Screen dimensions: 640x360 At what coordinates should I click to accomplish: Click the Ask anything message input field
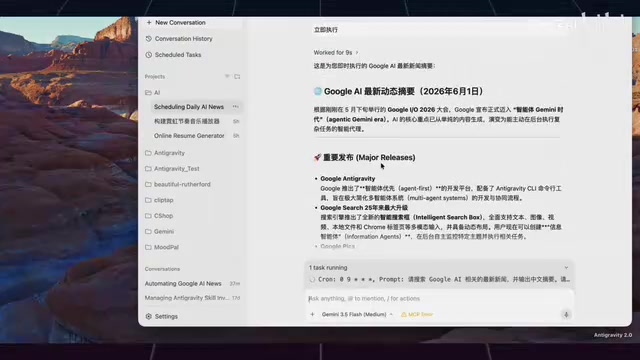pos(440,299)
